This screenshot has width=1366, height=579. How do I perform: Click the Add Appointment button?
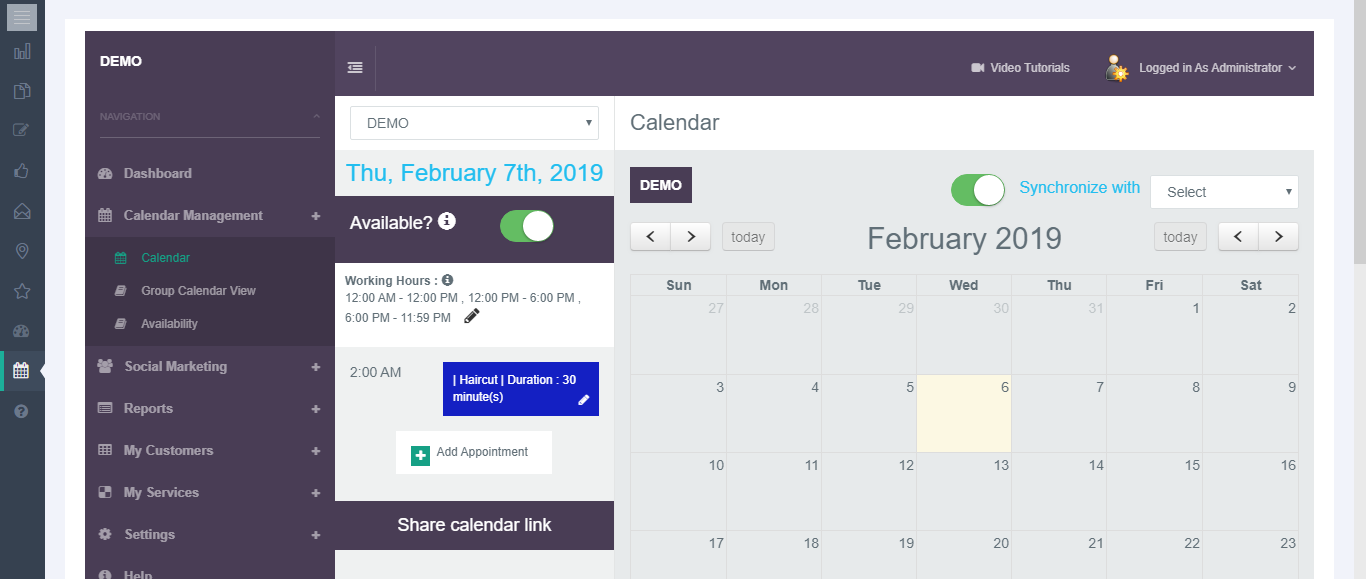473,453
